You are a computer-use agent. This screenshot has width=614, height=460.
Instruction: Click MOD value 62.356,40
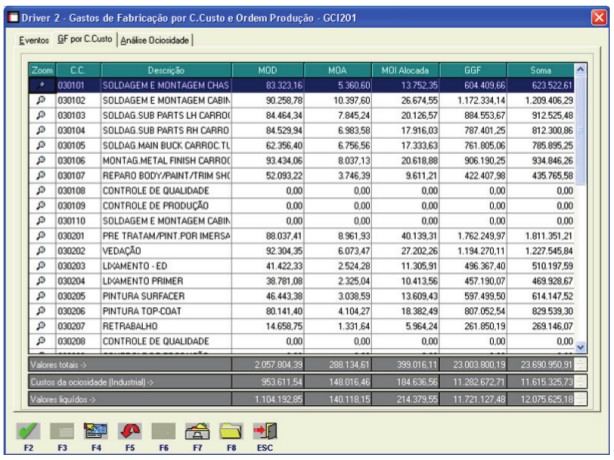coord(284,146)
